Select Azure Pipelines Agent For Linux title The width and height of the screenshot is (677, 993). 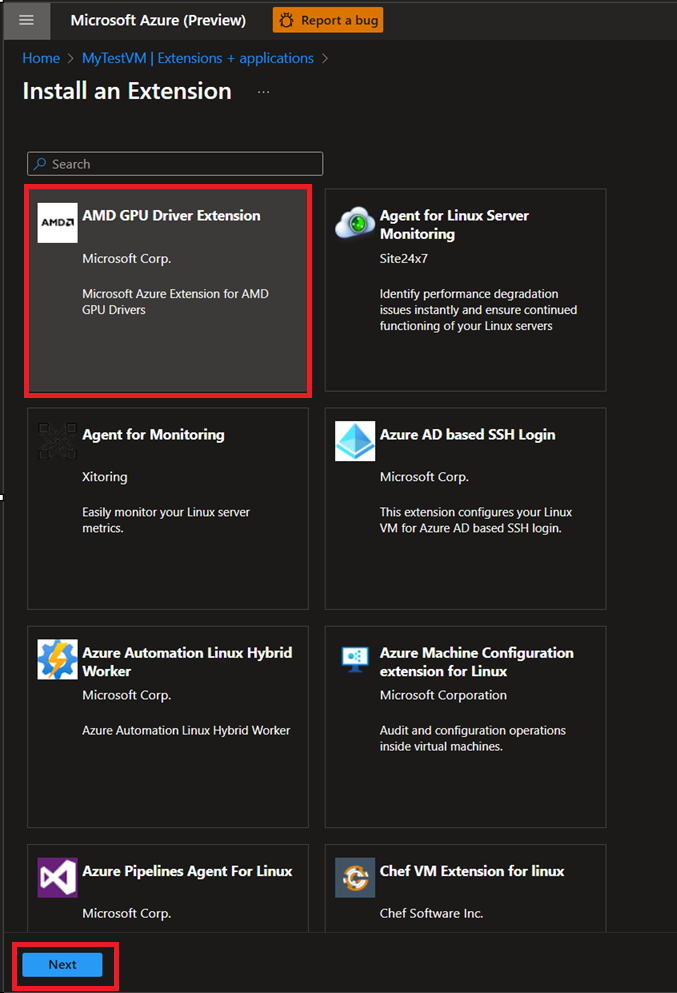click(187, 871)
